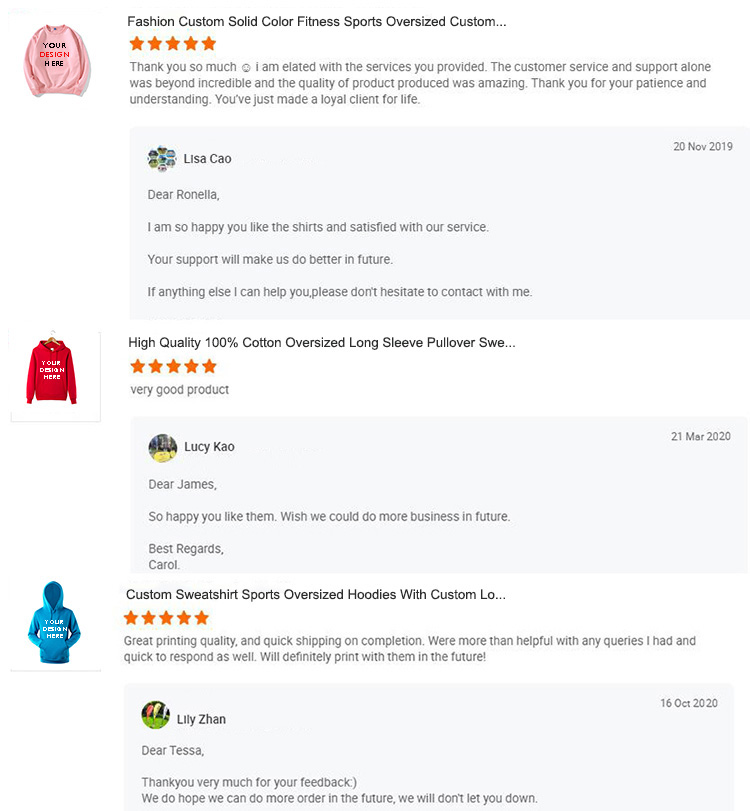
Task: Click Lisa Cao's avatar icon
Action: (x=162, y=159)
